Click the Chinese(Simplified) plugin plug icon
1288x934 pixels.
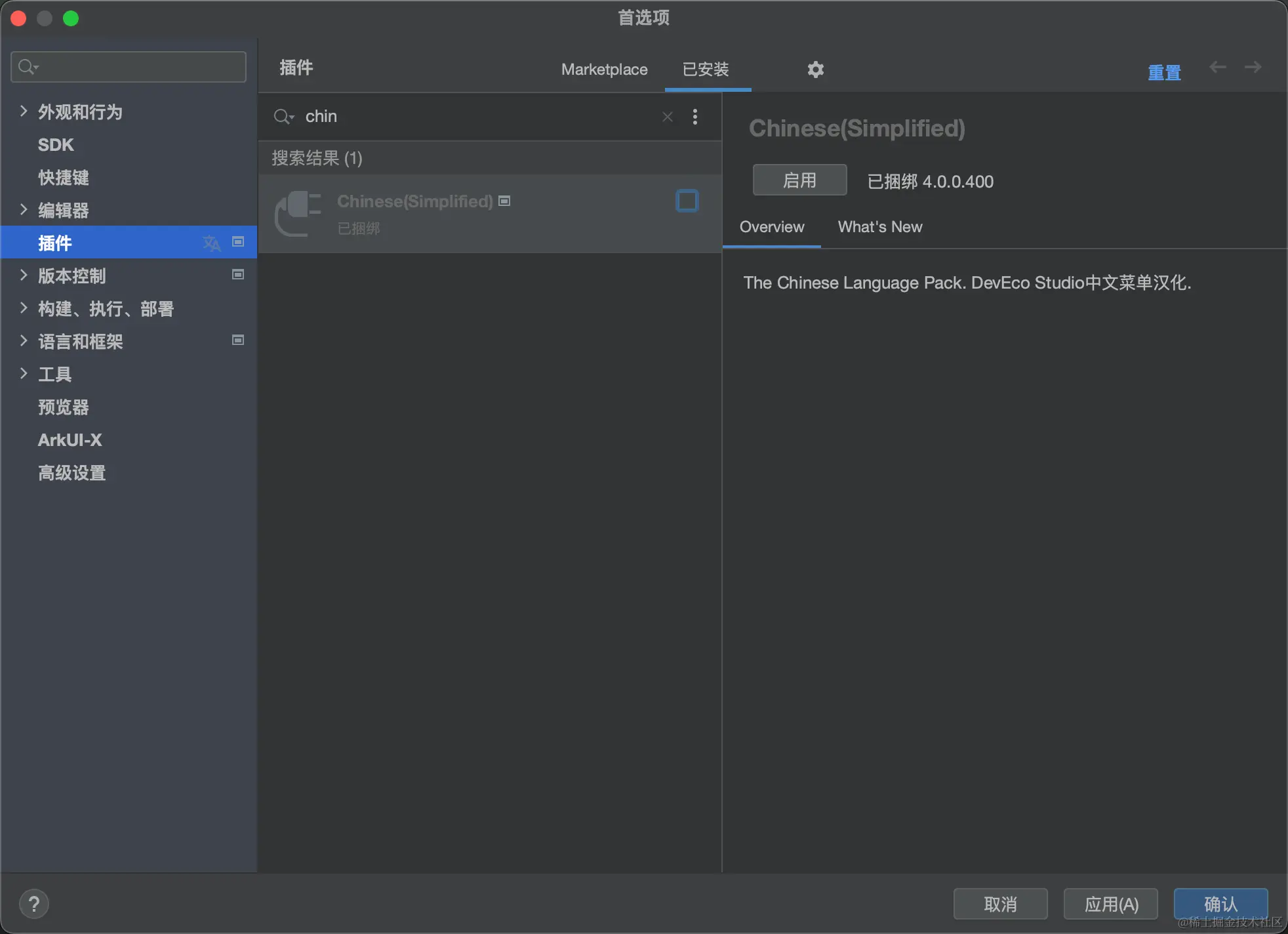click(298, 213)
